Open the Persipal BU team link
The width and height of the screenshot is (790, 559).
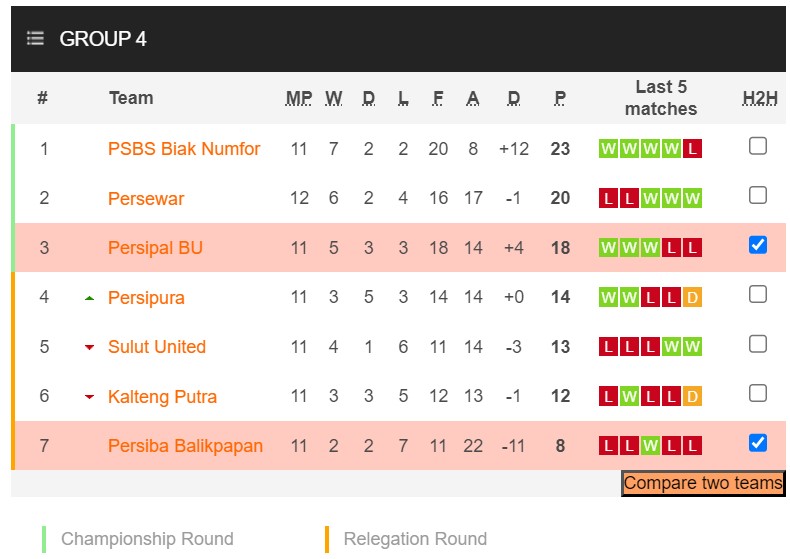pos(155,248)
